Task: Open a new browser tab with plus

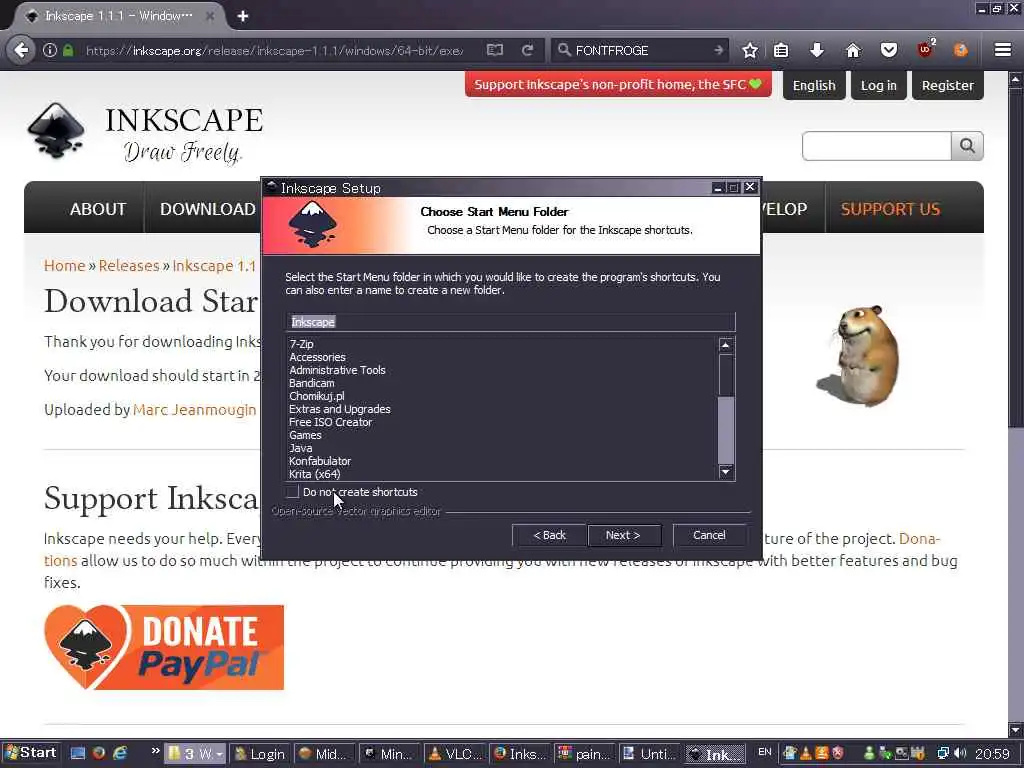Action: 243,16
